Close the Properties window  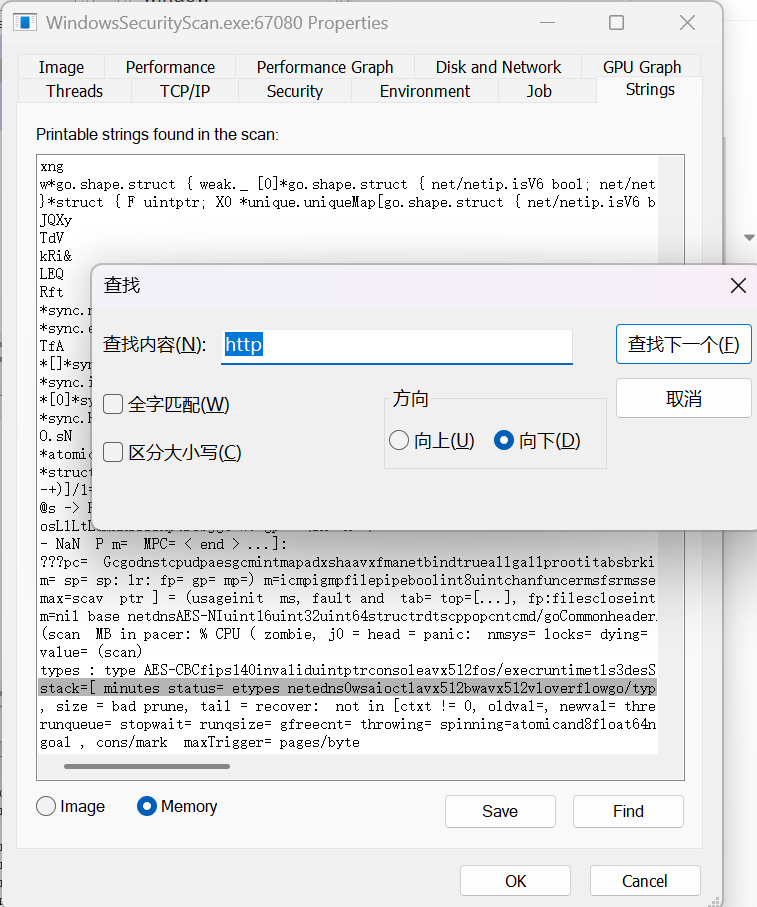coord(687,23)
